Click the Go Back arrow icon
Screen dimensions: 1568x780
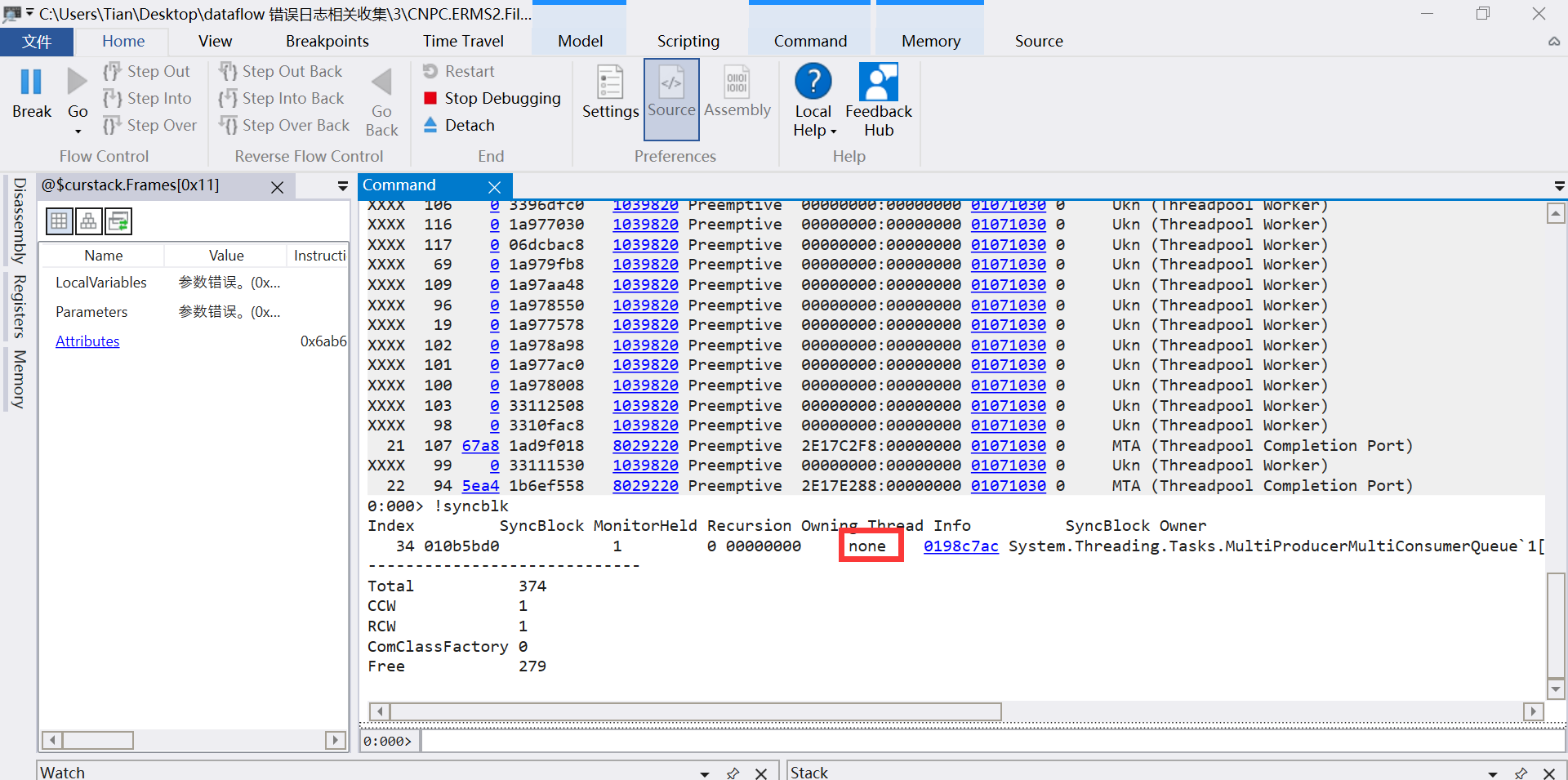pos(381,82)
